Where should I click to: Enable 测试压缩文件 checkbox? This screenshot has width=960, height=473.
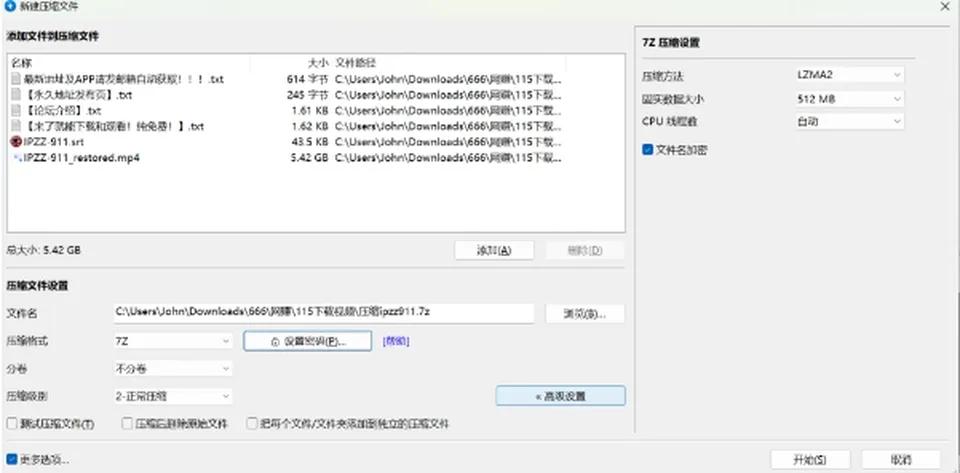click(12, 423)
